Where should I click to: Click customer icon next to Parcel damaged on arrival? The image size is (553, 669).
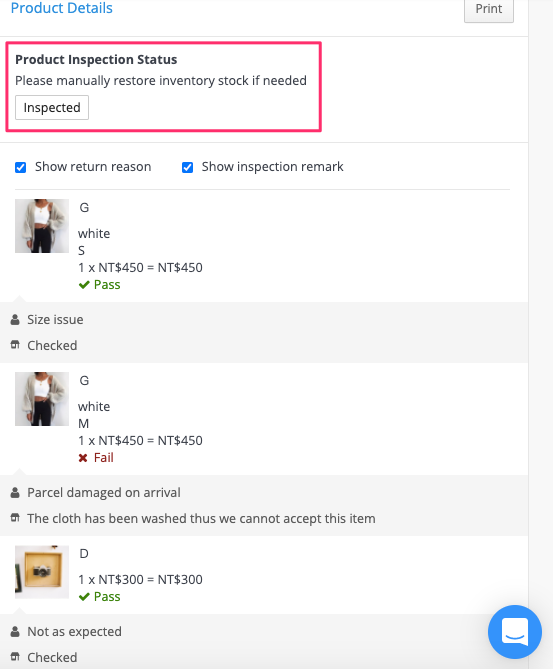(15, 493)
